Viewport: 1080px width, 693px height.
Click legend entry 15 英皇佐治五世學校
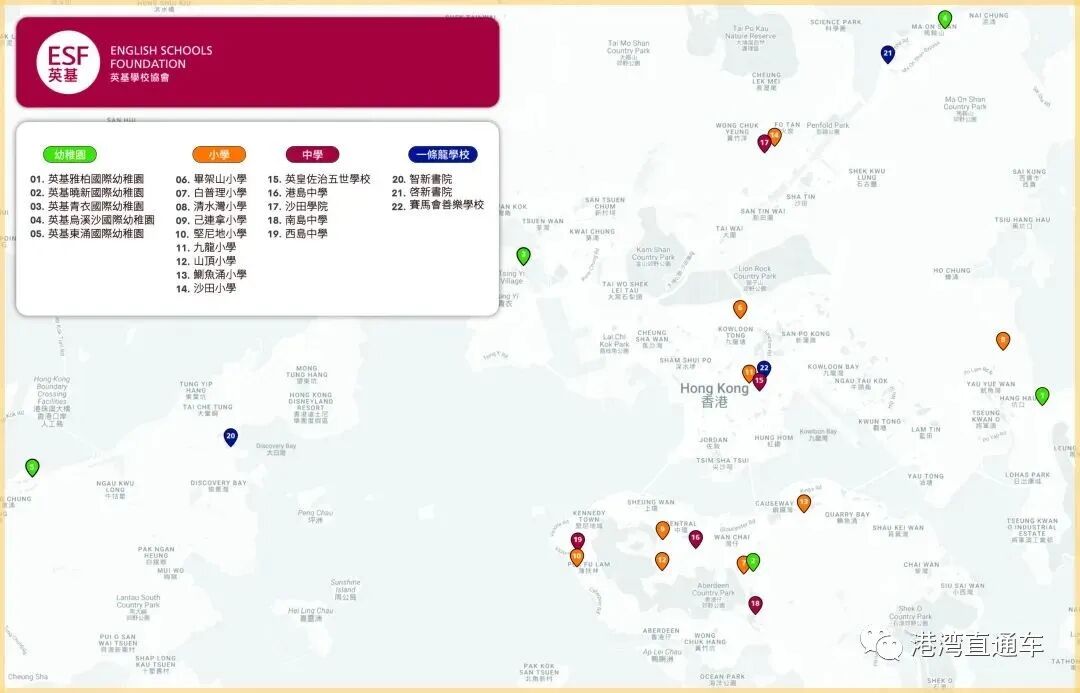tap(319, 179)
